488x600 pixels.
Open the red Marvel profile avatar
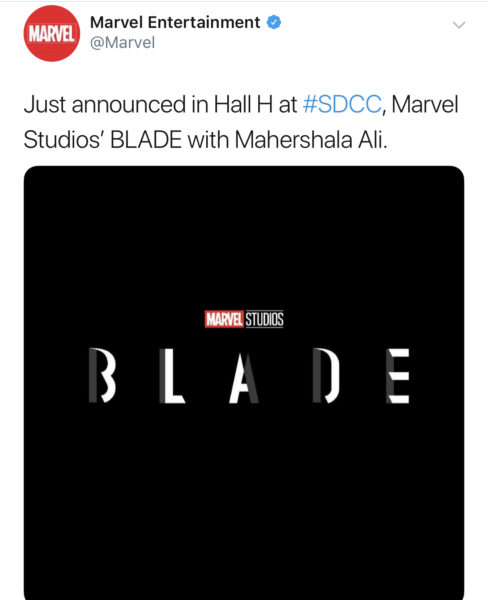[51, 34]
